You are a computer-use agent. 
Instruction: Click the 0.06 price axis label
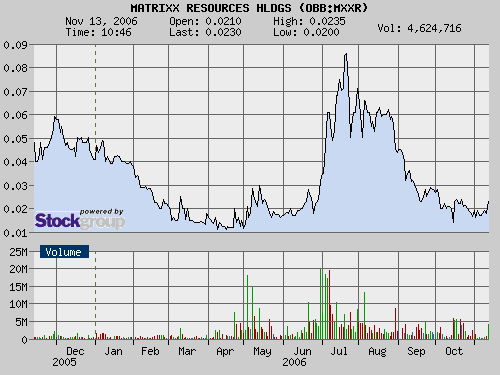[x=15, y=115]
